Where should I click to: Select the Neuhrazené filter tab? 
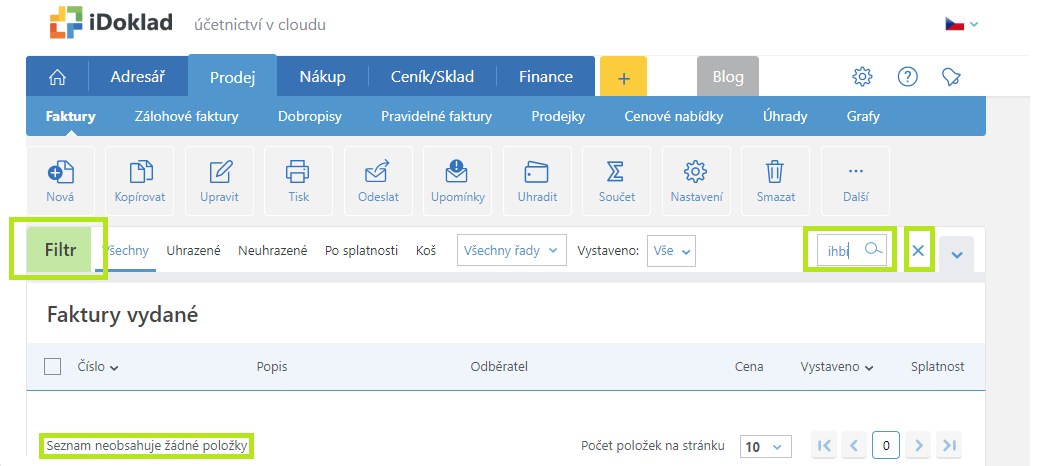pos(273,251)
